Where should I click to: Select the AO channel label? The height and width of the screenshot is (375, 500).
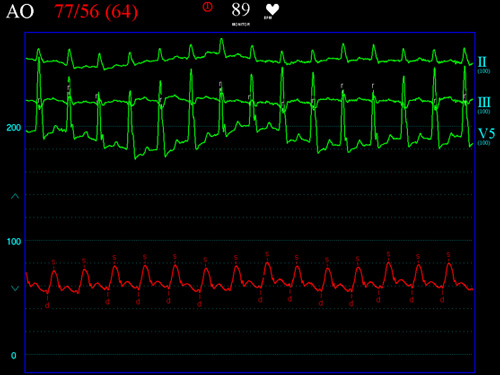[x=20, y=11]
